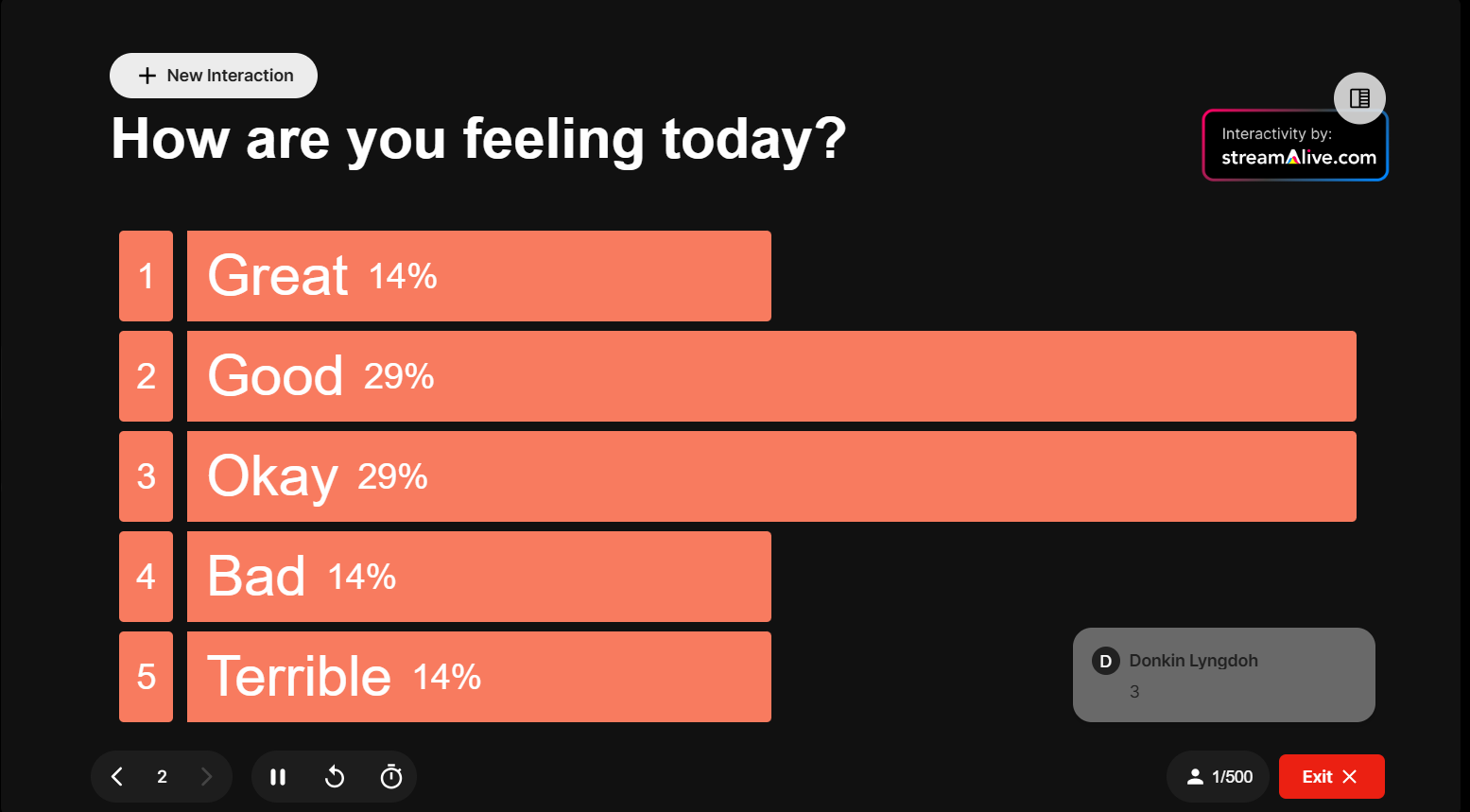Reset poll results with circular arrow
This screenshot has height=812, width=1470.
pyautogui.click(x=335, y=777)
